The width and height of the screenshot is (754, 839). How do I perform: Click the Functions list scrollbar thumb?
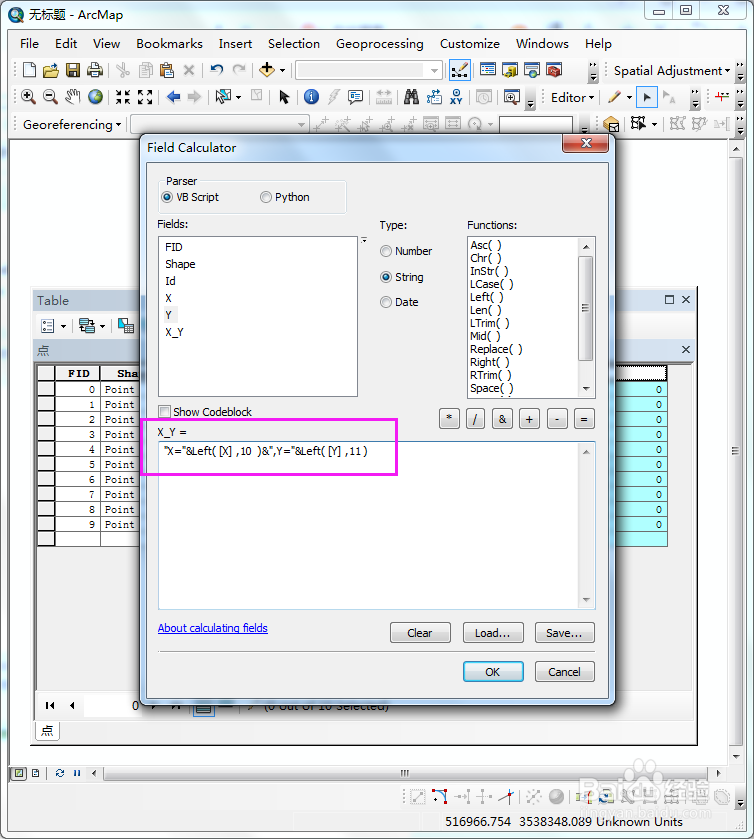585,308
